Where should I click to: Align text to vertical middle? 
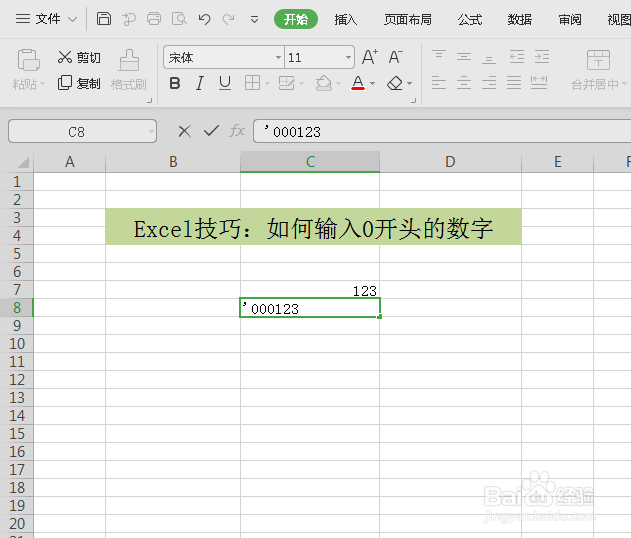pyautogui.click(x=464, y=57)
